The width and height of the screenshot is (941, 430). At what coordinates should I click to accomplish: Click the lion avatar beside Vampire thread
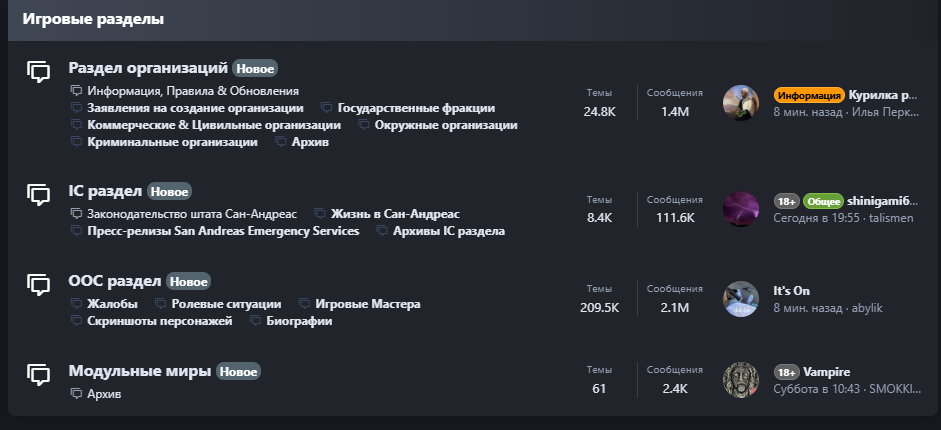coord(740,380)
